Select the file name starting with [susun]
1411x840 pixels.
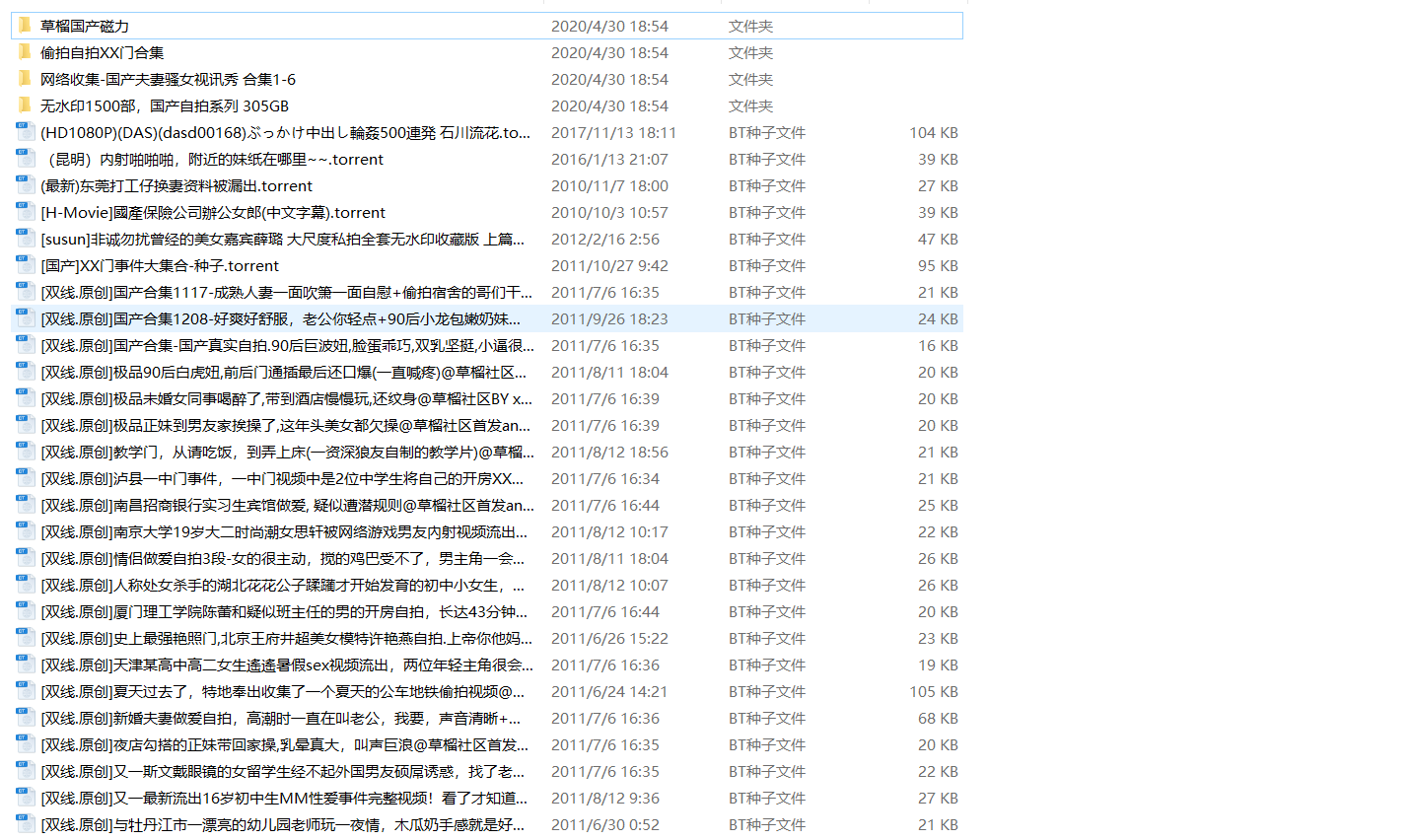282,239
